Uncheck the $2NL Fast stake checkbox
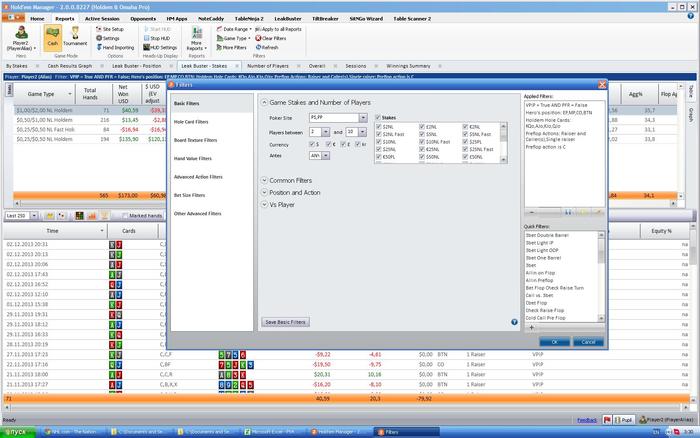Viewport: 700px width, 438px height. pos(379,134)
